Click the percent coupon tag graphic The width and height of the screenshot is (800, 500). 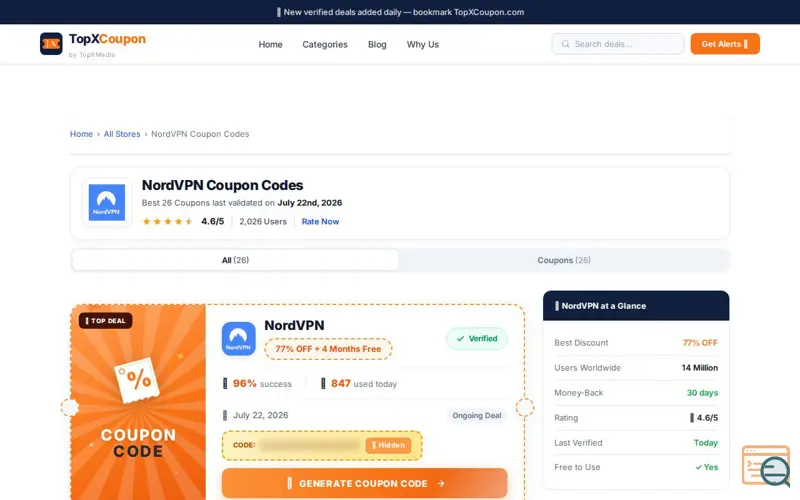tap(137, 380)
